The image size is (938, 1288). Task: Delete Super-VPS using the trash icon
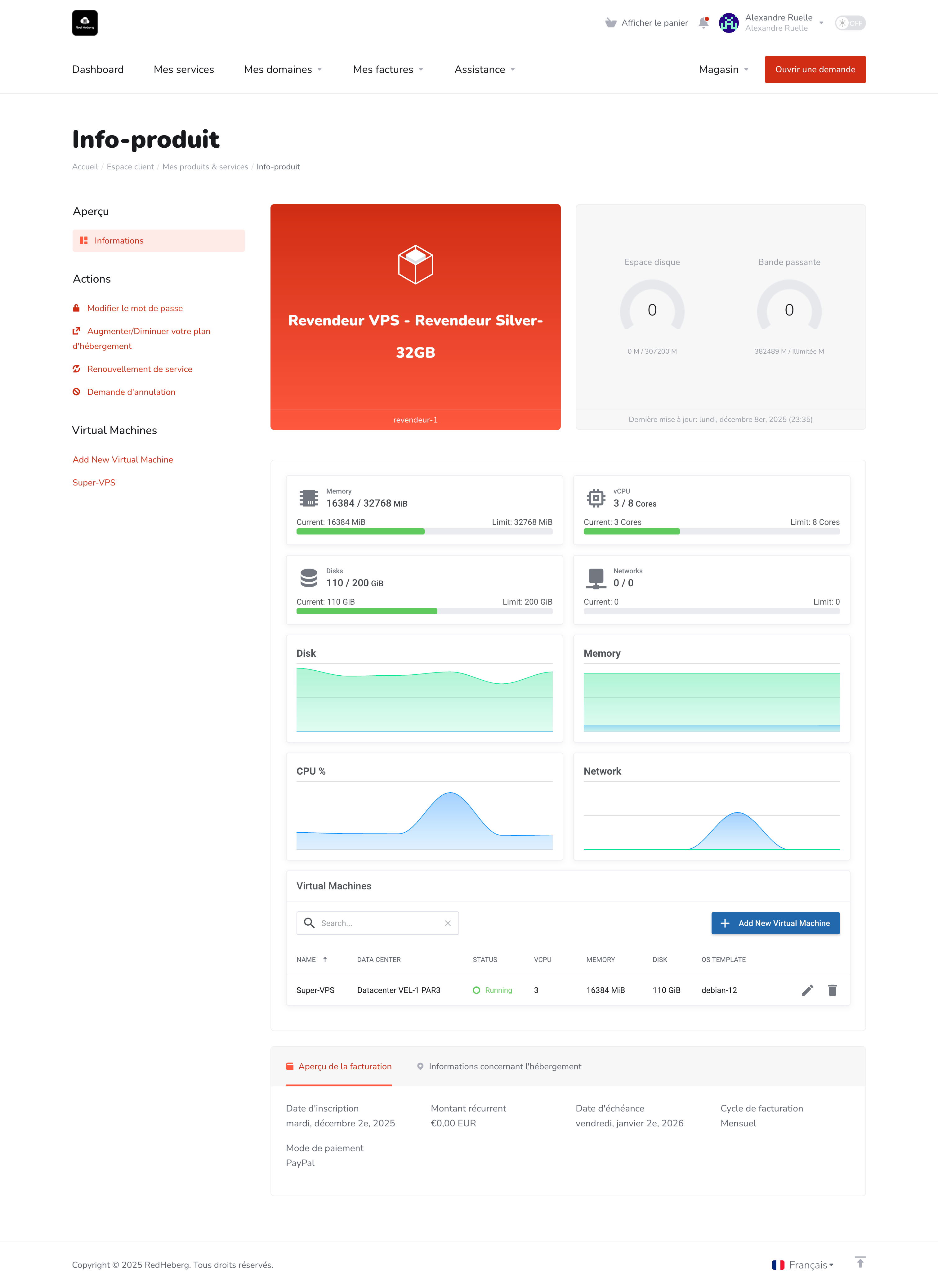click(x=832, y=990)
